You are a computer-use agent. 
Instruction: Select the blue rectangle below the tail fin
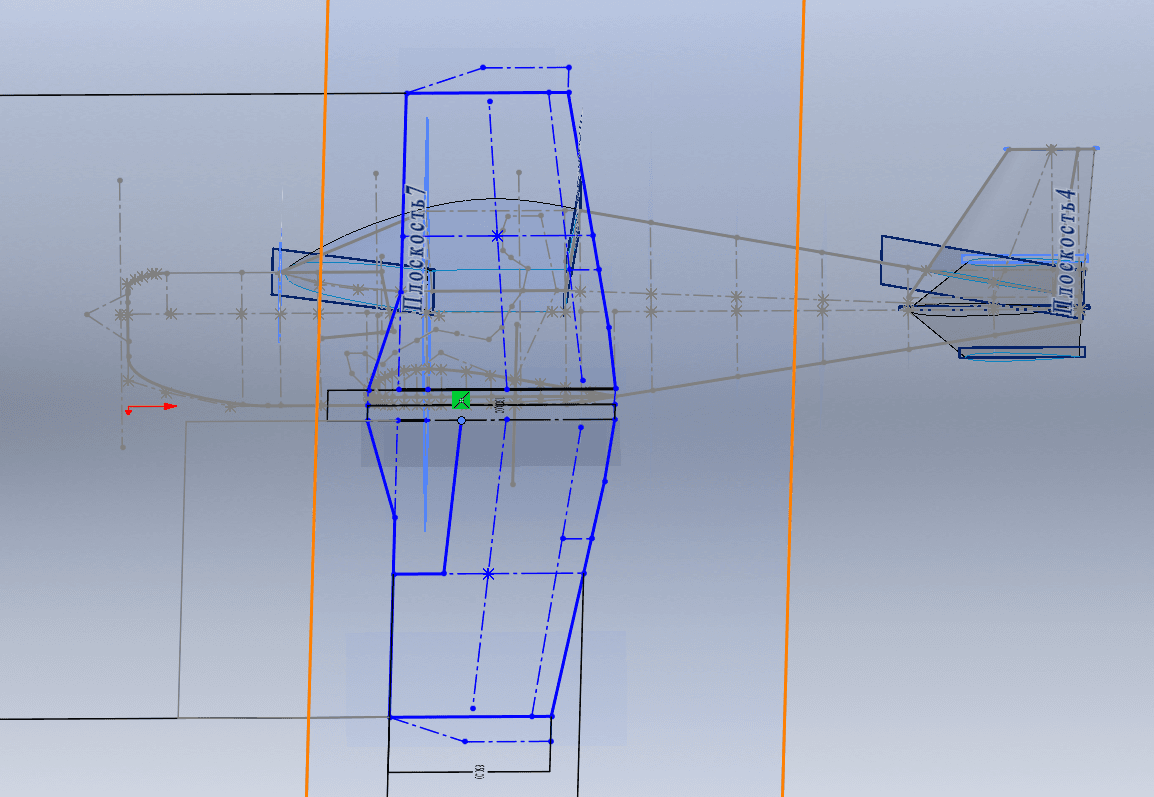pyautogui.click(x=1021, y=352)
